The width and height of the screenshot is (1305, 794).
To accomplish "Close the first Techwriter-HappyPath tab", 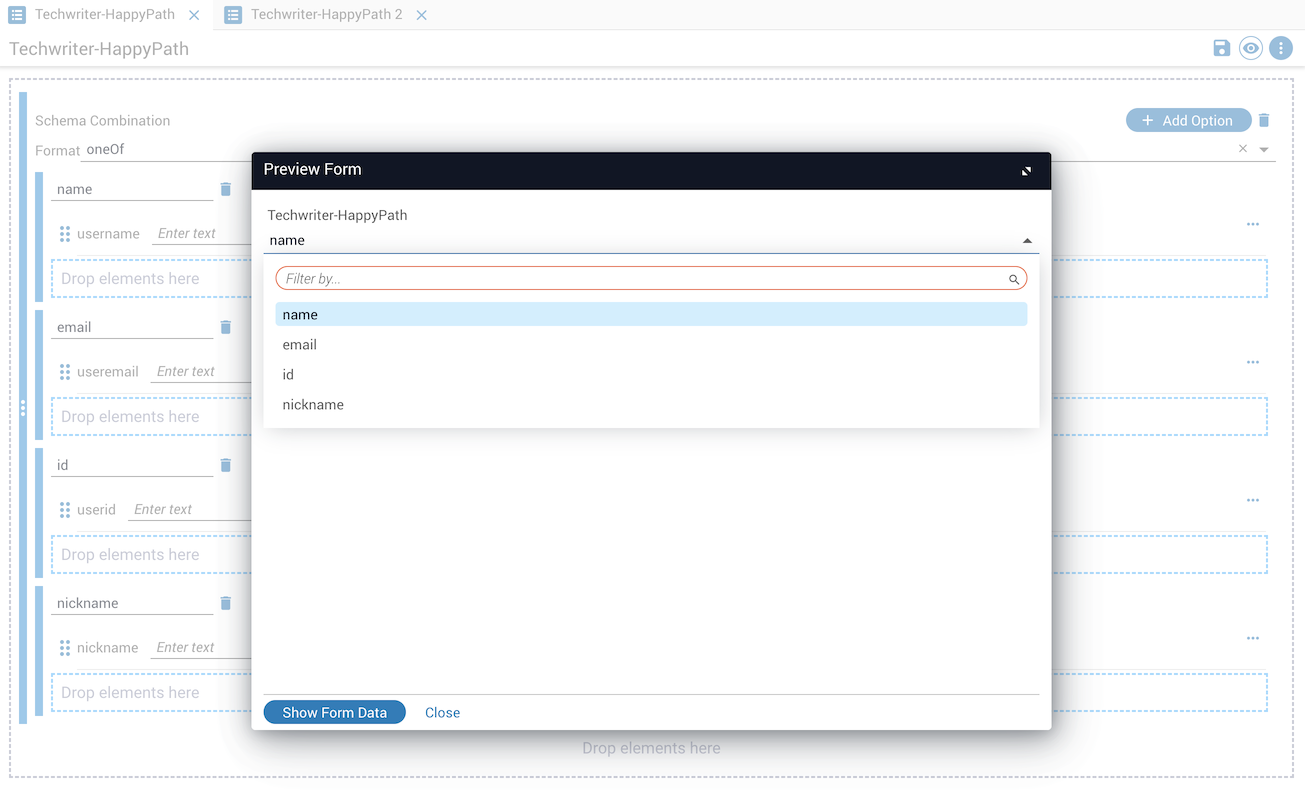I will click(194, 15).
